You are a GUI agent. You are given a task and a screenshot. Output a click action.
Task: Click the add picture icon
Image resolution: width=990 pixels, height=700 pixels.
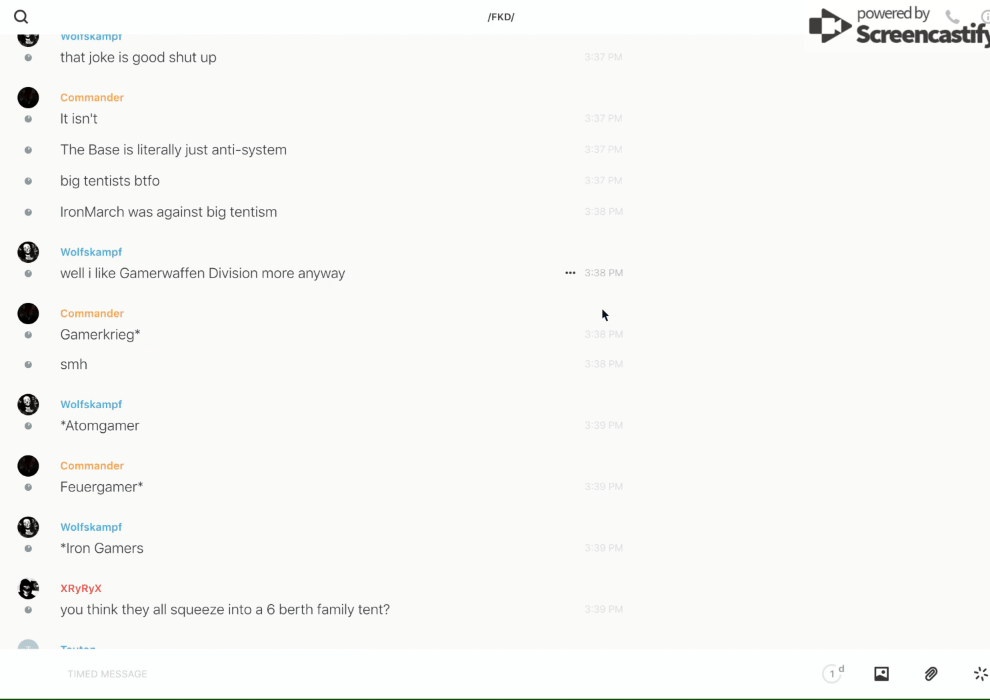point(881,674)
